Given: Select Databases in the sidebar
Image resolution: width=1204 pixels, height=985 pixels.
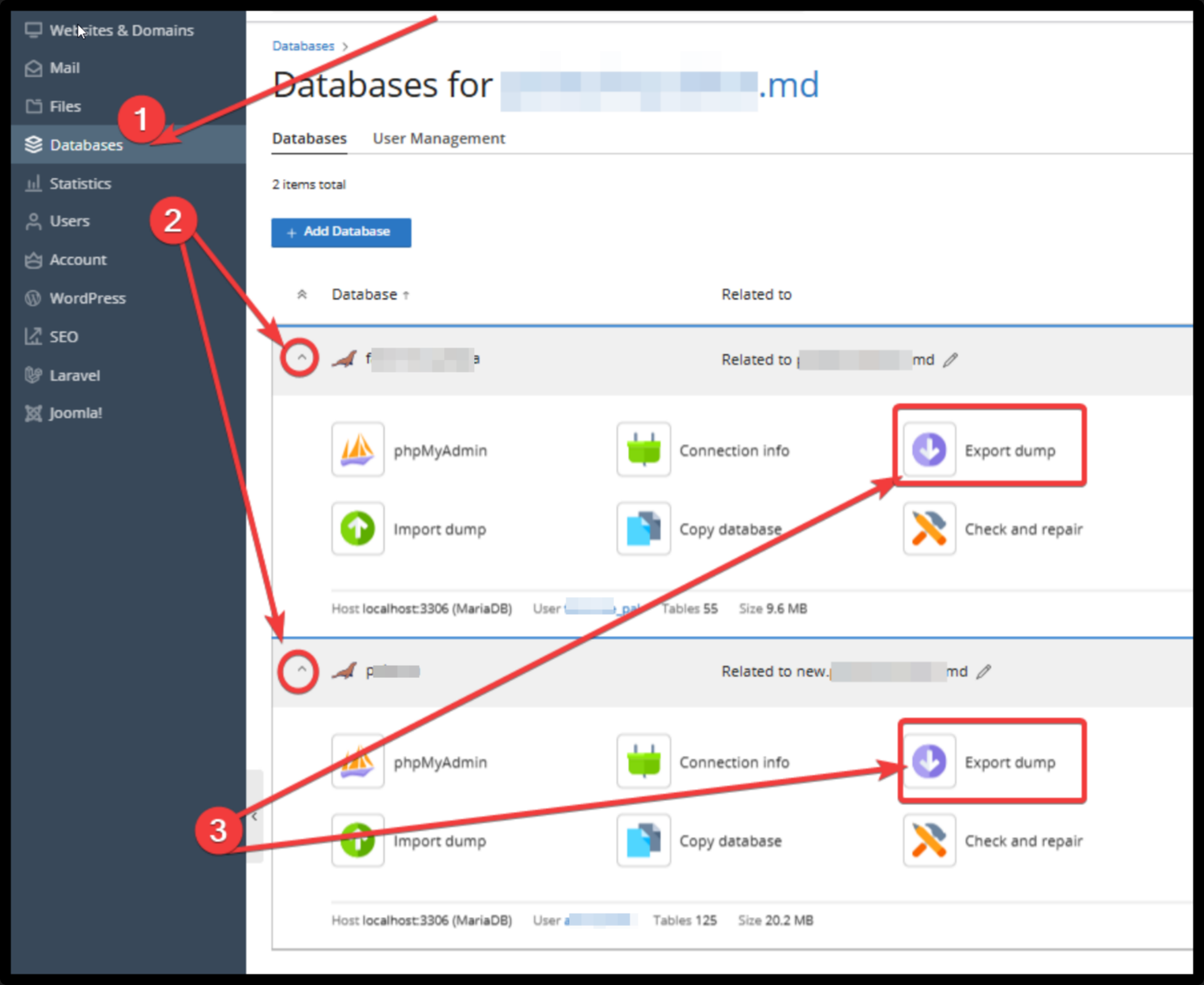Looking at the screenshot, I should pos(128,144).
